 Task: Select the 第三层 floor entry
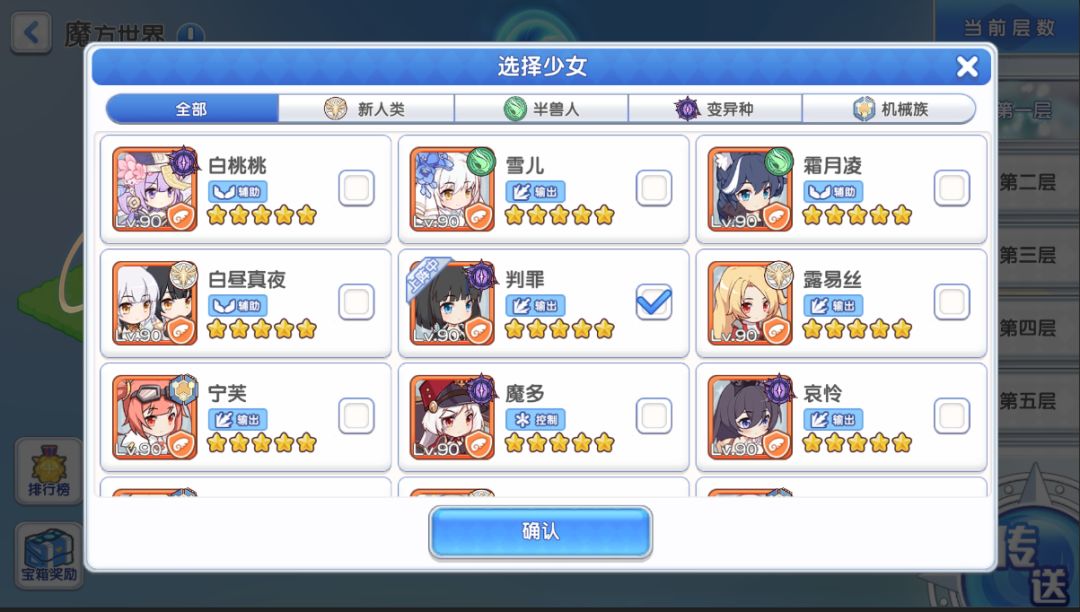coord(1028,255)
